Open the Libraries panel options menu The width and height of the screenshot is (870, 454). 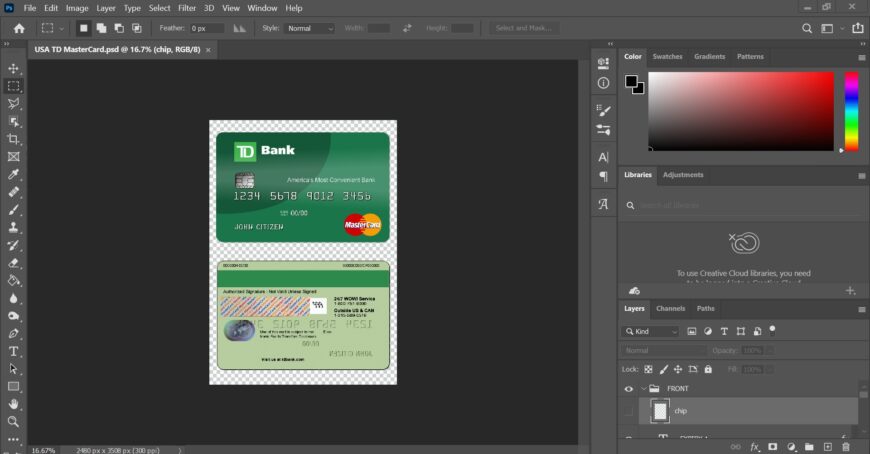pyautogui.click(x=861, y=176)
